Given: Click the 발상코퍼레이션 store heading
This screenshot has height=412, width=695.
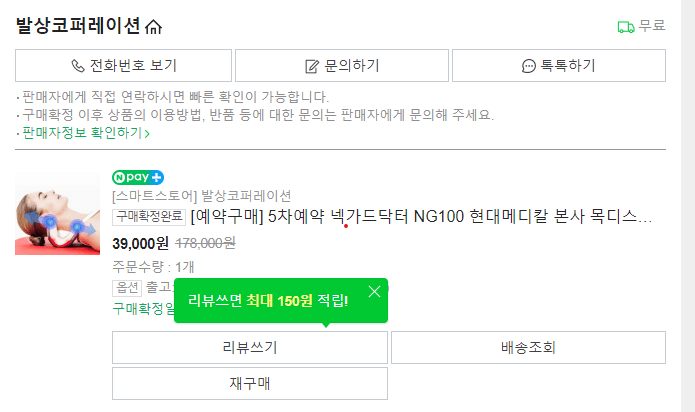Looking at the screenshot, I should click(78, 26).
